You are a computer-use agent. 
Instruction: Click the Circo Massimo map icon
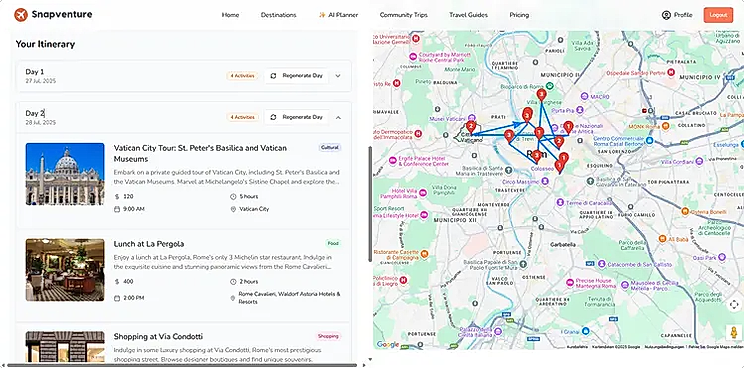tap(545, 181)
